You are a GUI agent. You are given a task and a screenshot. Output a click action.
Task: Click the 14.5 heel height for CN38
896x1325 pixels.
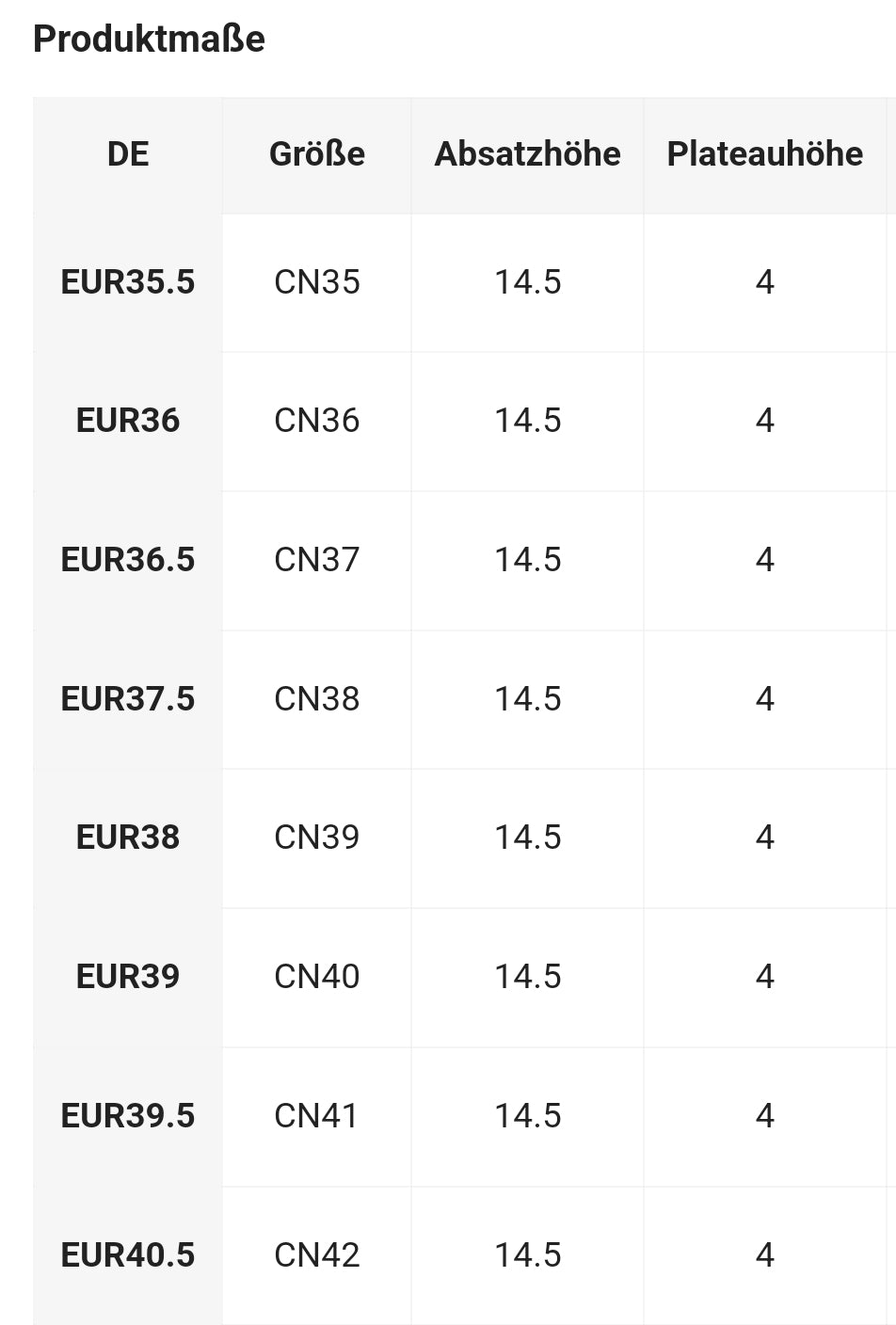click(x=528, y=699)
